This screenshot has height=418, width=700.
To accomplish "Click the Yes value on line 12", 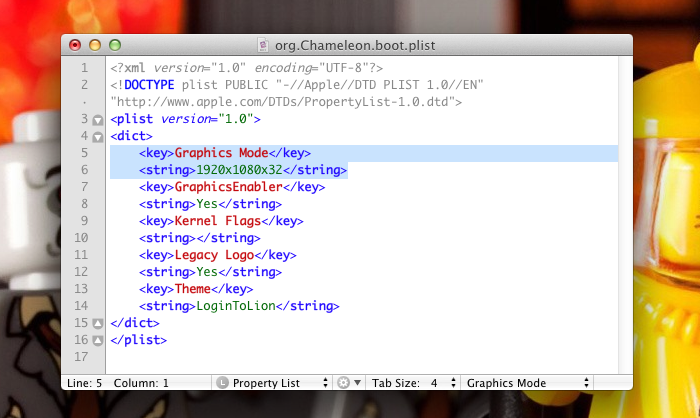I will point(207,272).
